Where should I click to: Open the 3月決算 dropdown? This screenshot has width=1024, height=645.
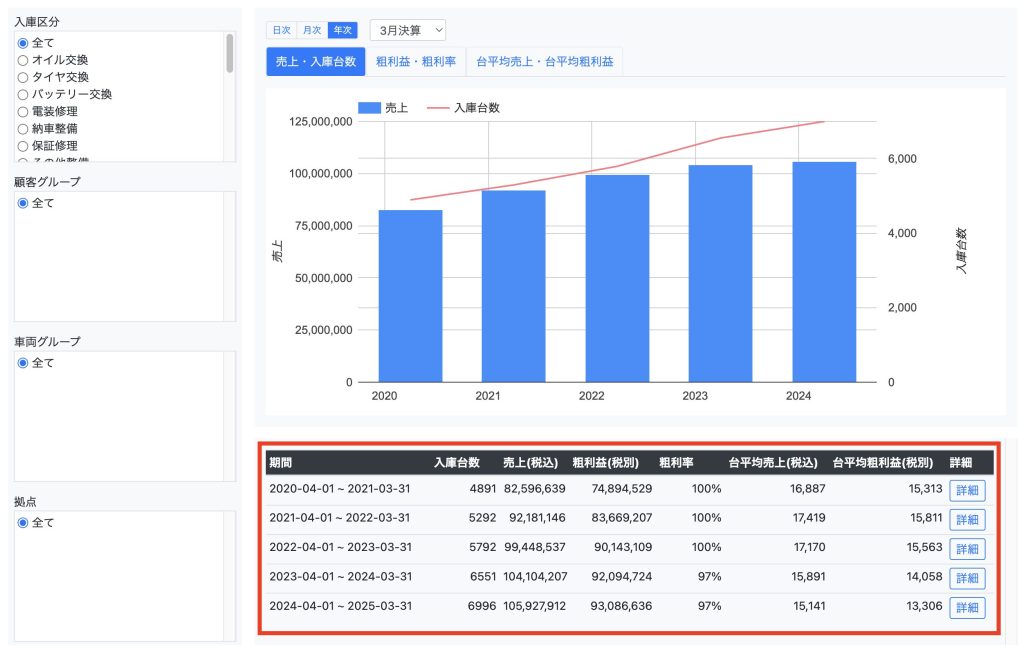tap(407, 31)
